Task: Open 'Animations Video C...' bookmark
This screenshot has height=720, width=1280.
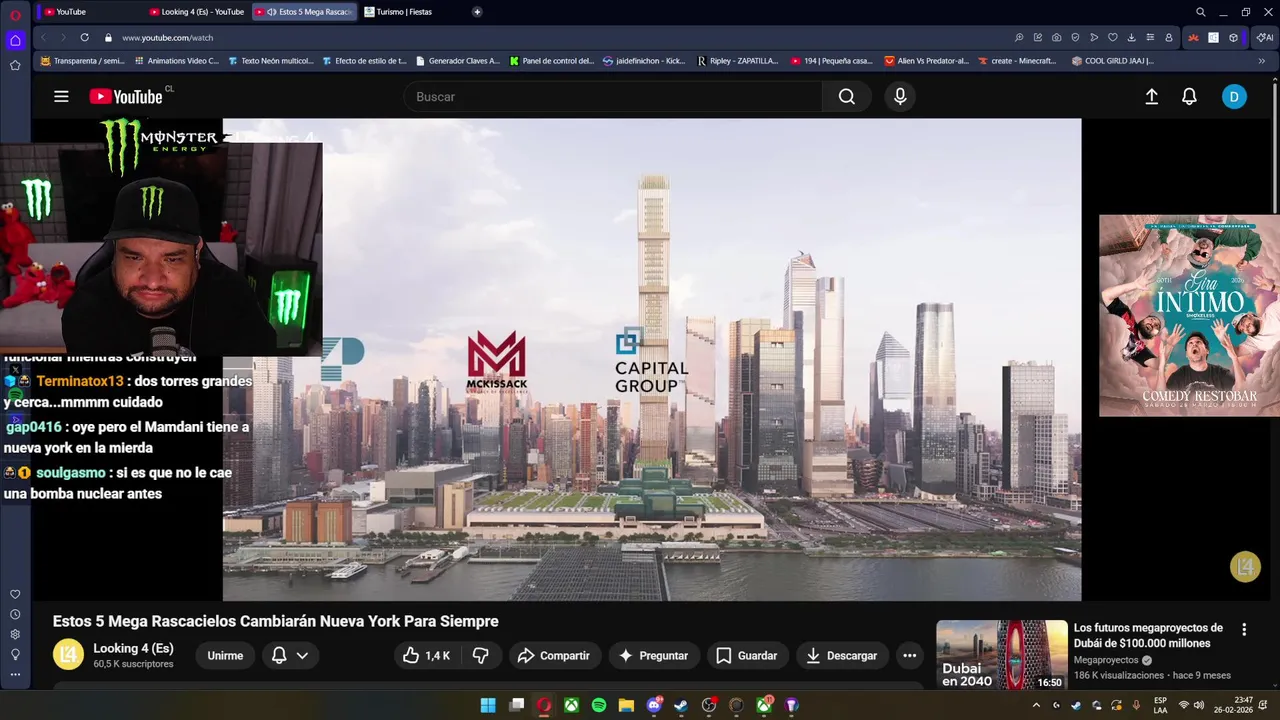Action: point(176,61)
